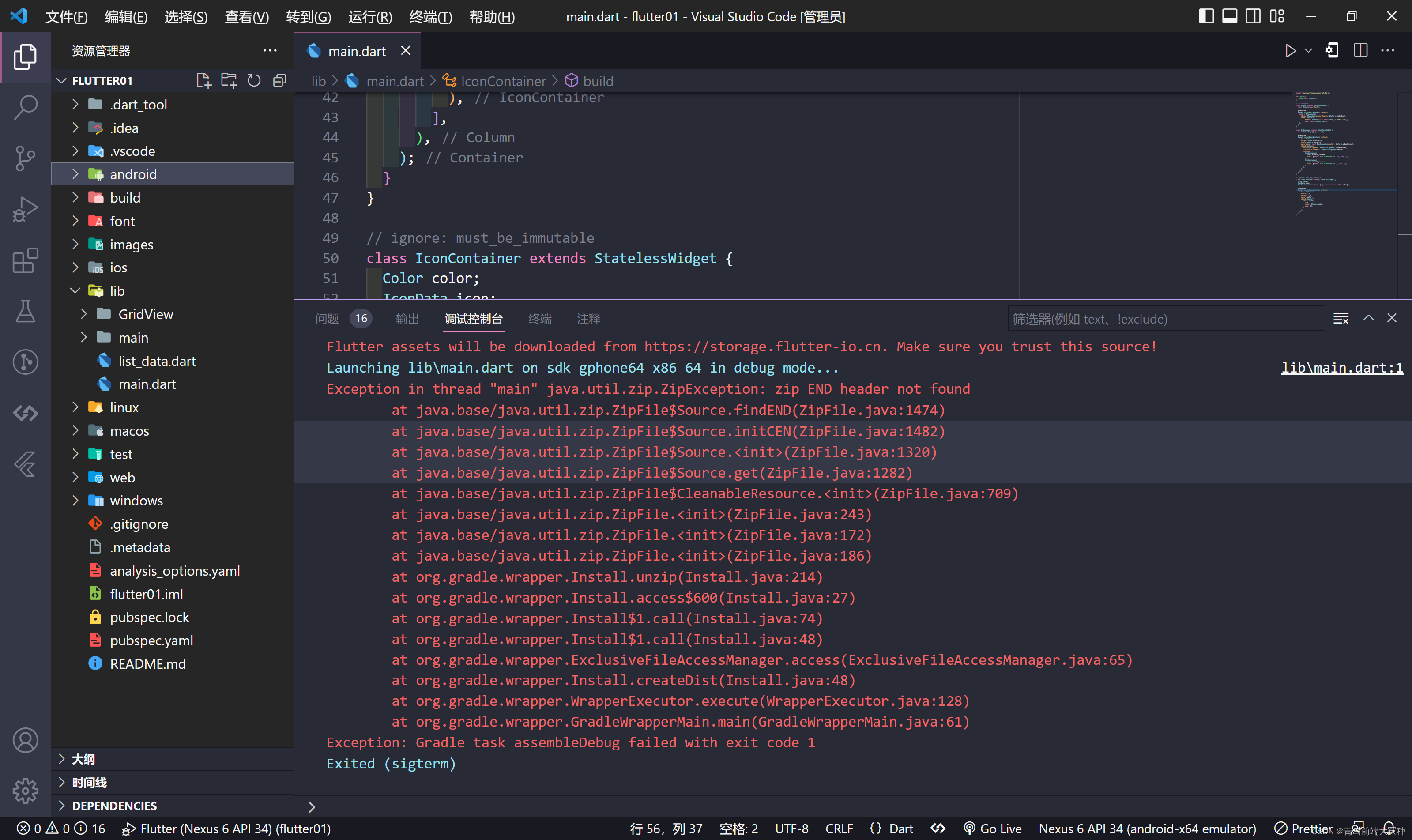Collapse all folders in explorer
This screenshot has width=1412, height=840.
coord(279,80)
